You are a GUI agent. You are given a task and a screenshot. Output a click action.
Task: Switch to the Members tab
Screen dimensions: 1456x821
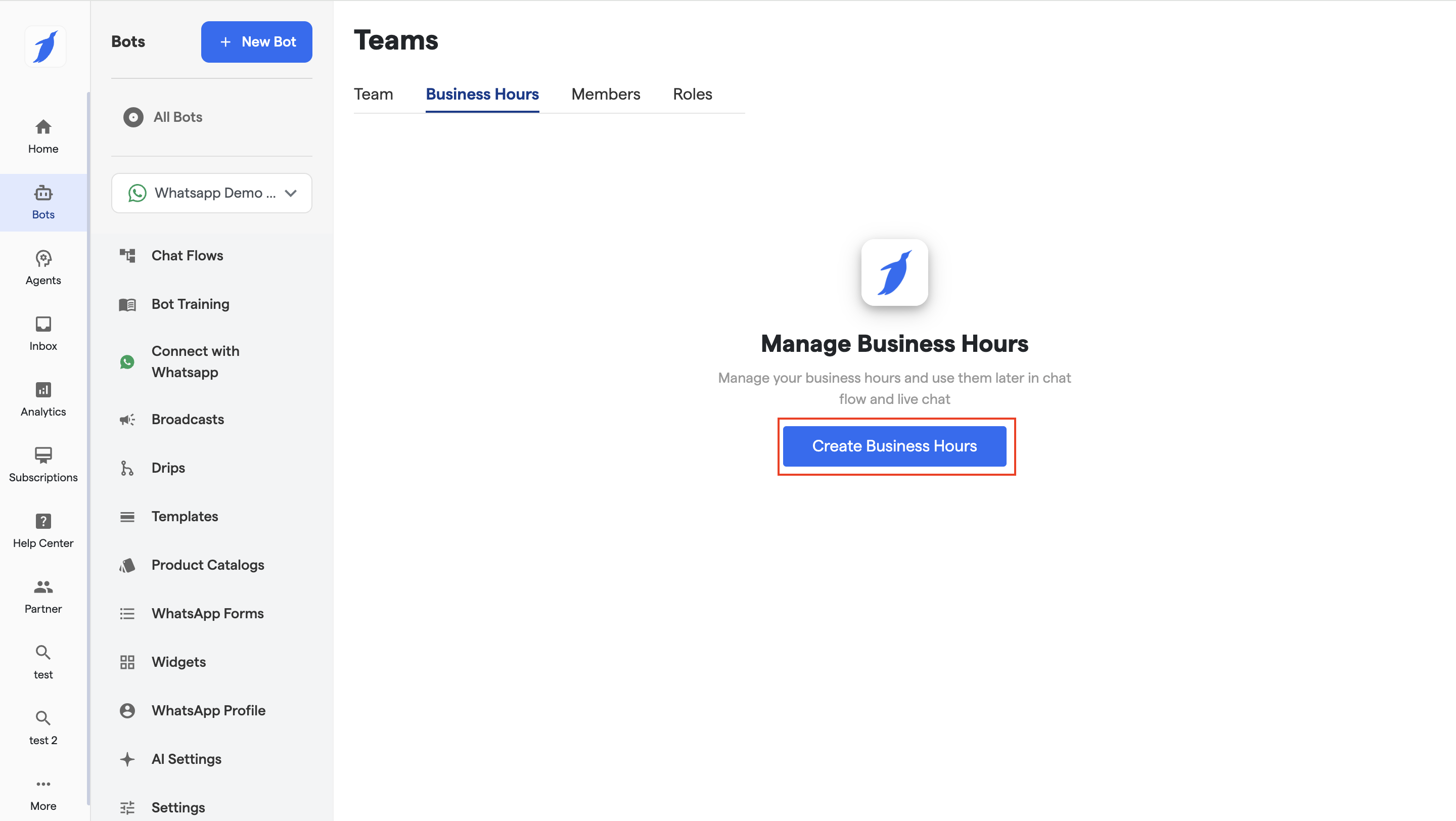point(605,94)
